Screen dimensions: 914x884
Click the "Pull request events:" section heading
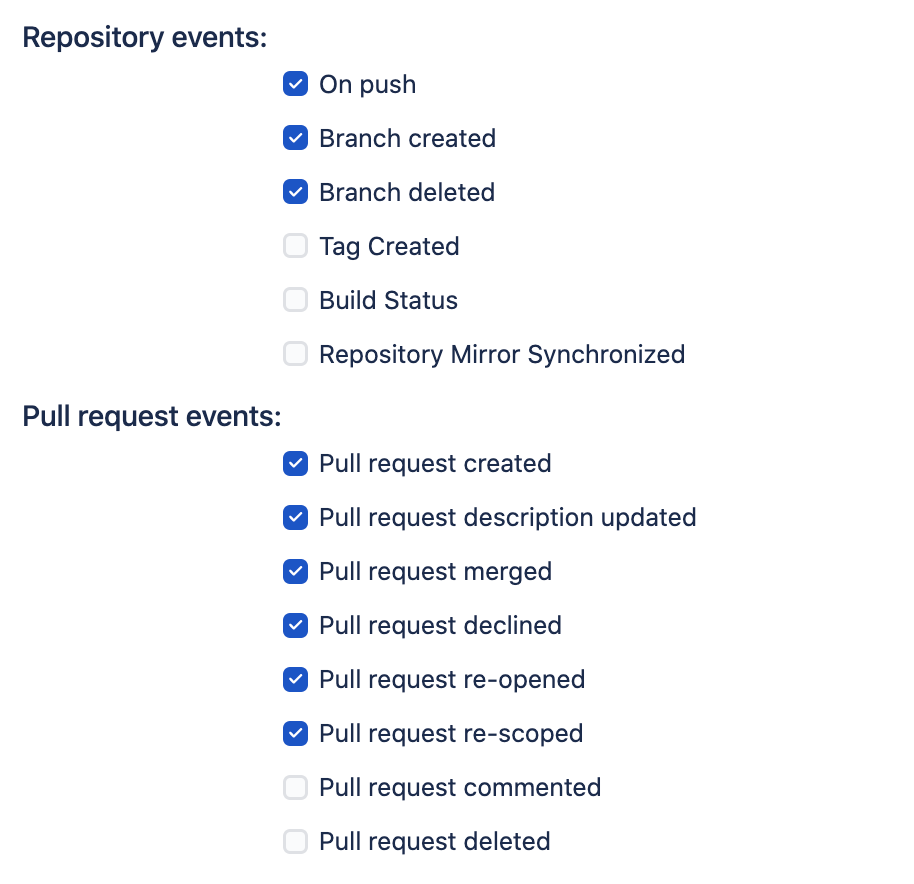152,416
